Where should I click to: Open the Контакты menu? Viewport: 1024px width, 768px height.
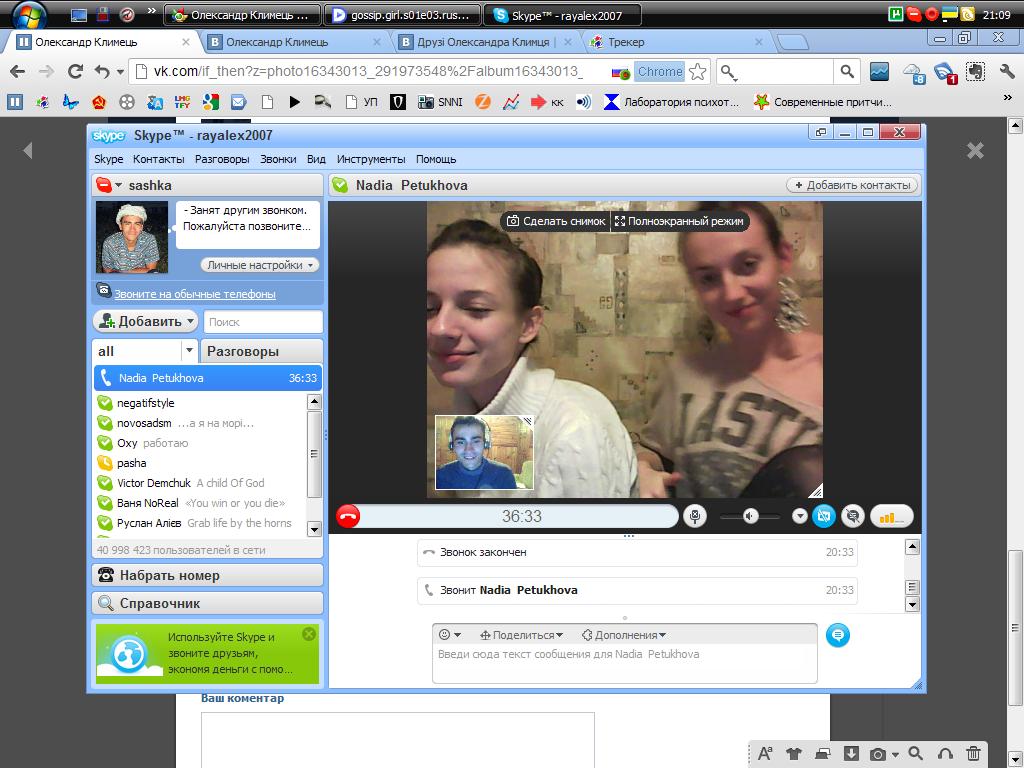click(x=159, y=159)
